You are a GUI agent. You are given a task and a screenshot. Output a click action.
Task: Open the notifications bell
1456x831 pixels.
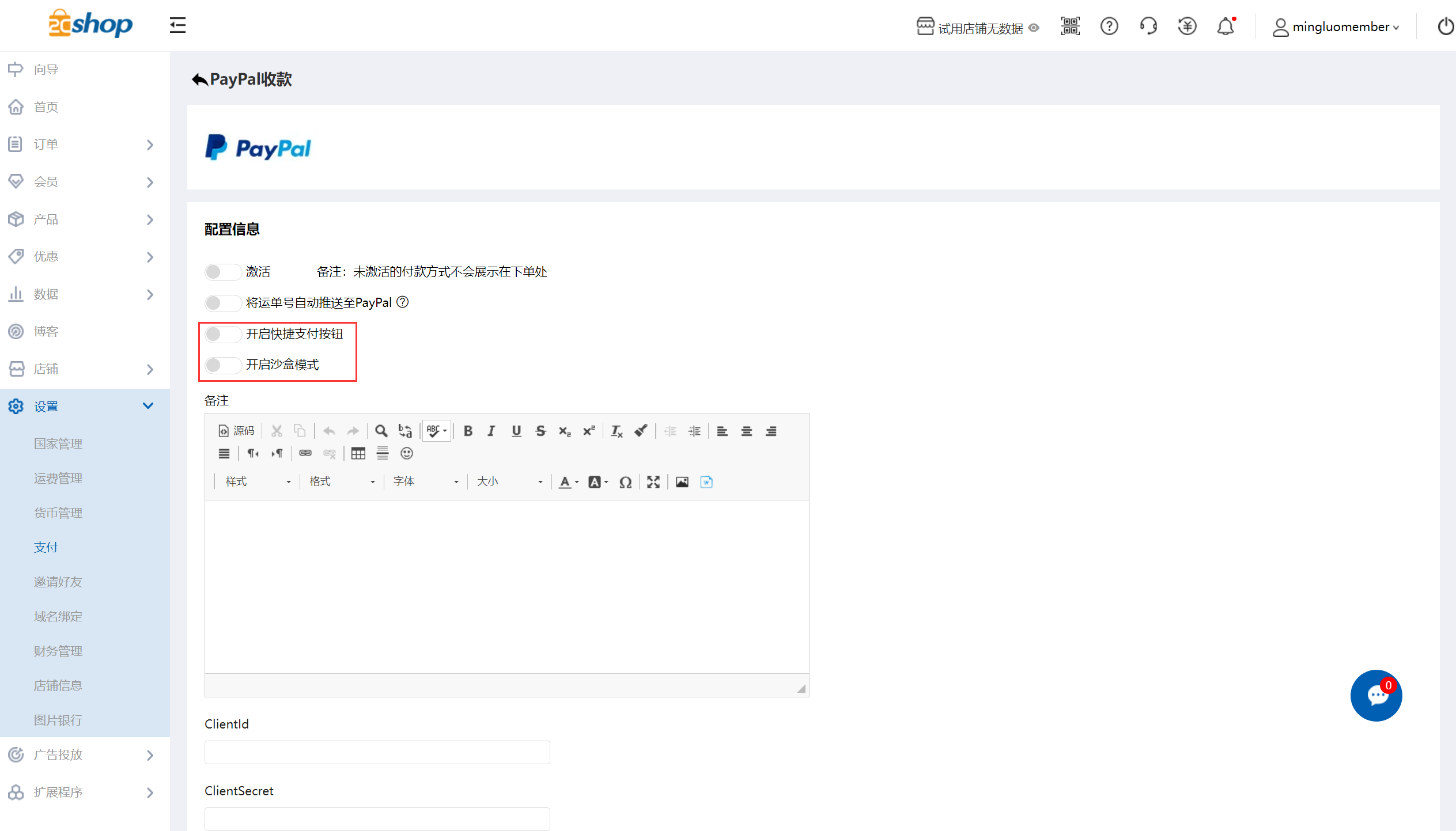(1226, 26)
